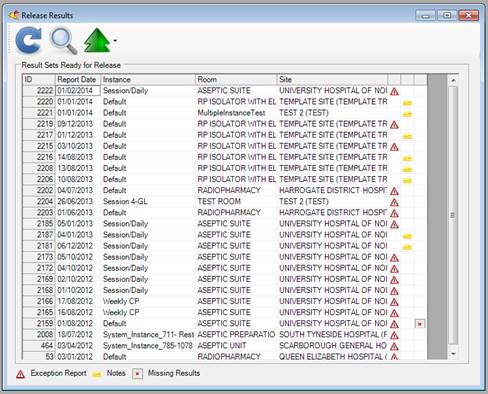Screen dimensions: 488x394
Task: Open notes icon for ID 2217
Action: (x=407, y=136)
